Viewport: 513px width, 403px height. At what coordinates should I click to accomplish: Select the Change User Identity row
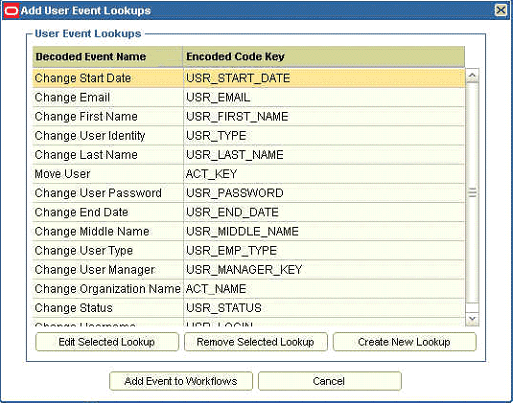(x=248, y=136)
